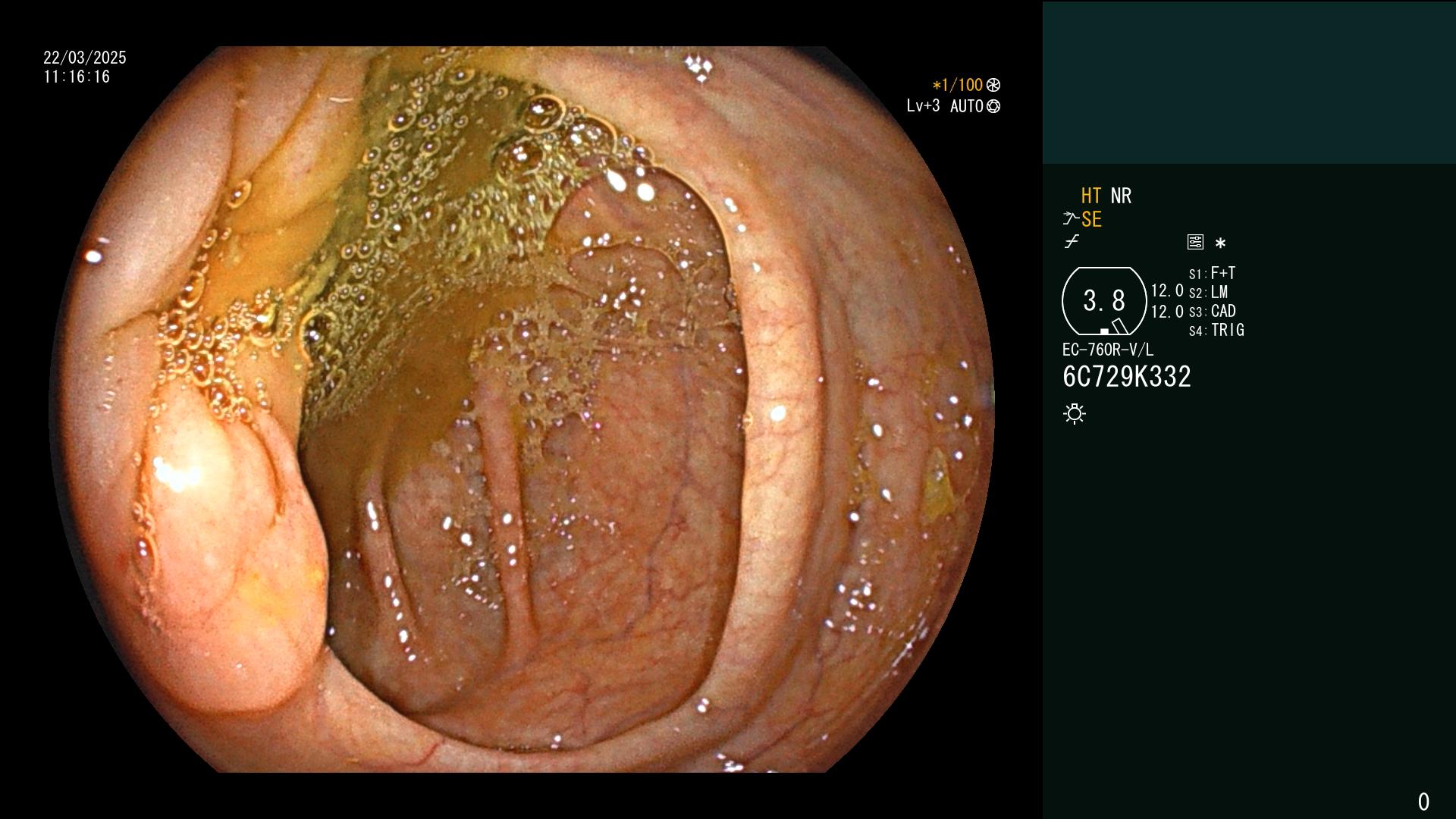
Task: Click the live endoscopic image view
Action: click(521, 409)
